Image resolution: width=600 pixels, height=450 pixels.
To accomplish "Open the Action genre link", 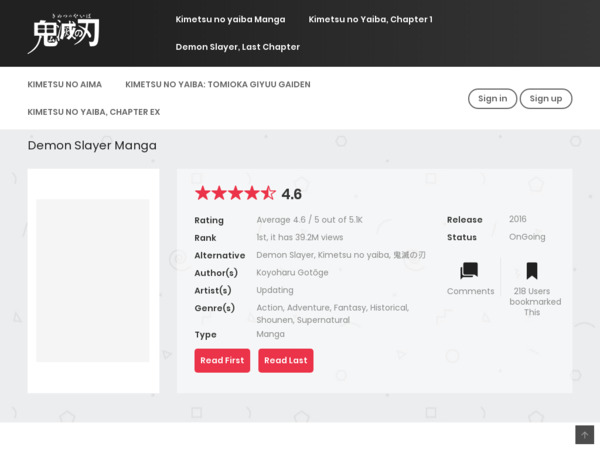I will [x=269, y=308].
